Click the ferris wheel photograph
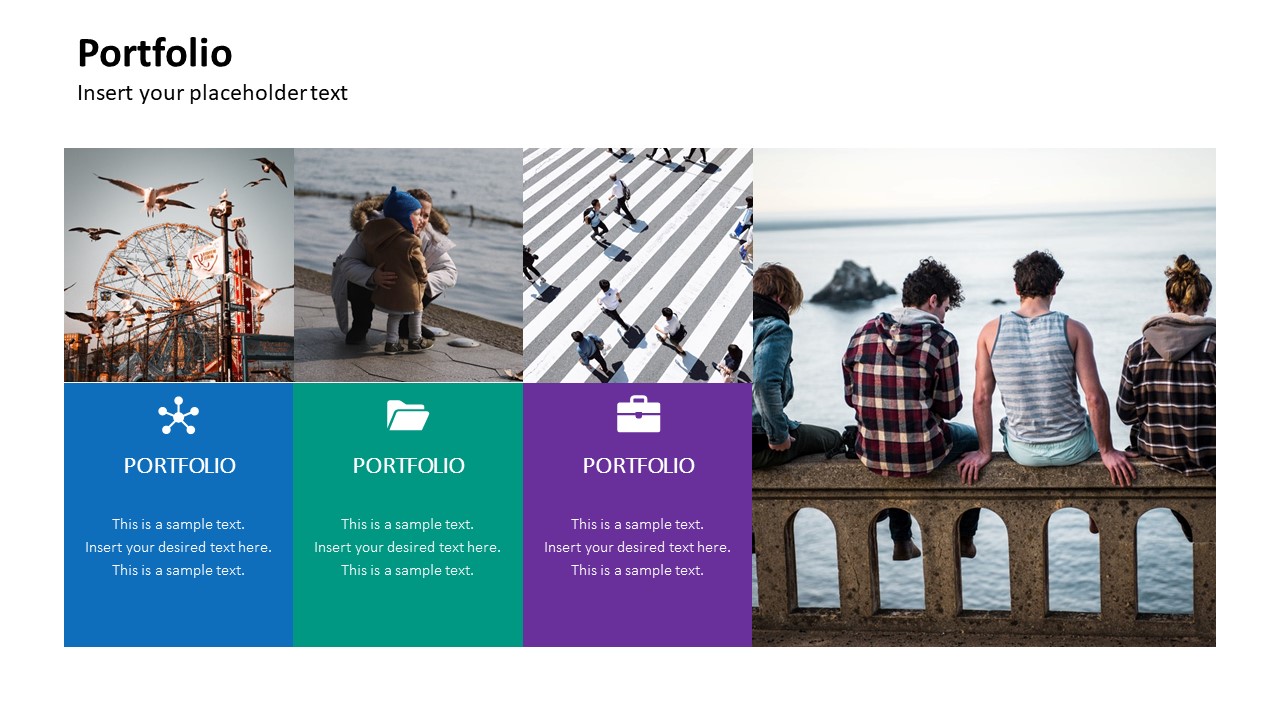This screenshot has height=720, width=1280. click(178, 265)
